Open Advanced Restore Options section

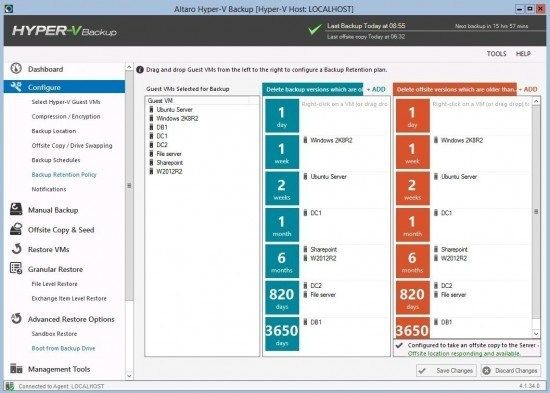point(71,319)
